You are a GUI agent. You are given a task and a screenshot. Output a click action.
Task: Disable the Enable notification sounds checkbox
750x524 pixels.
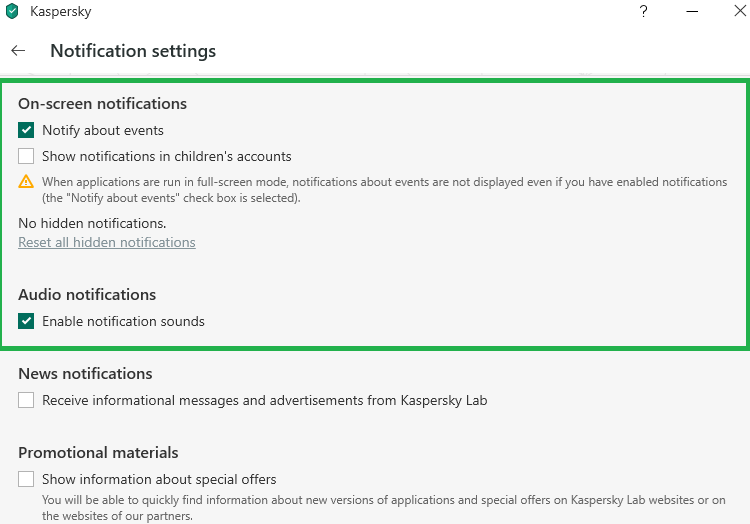coord(26,321)
